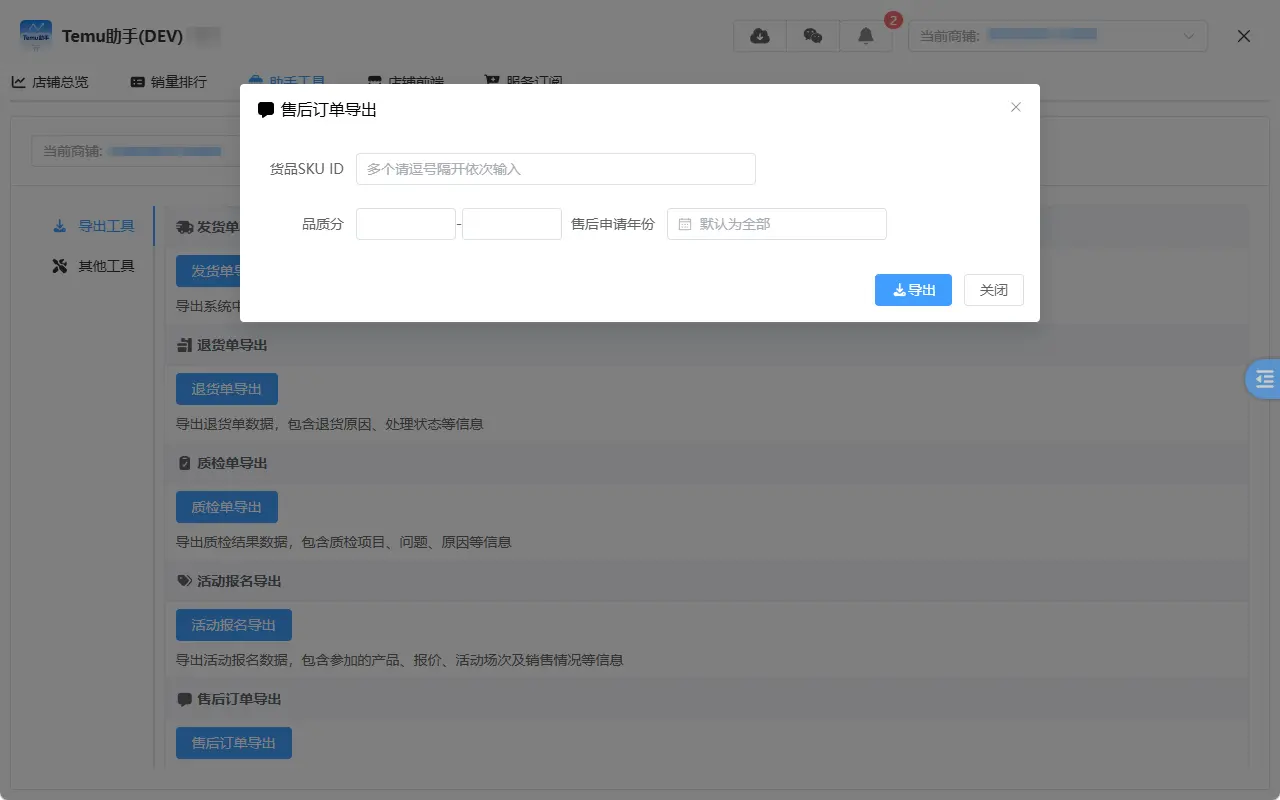Click the 关闭 button in the dialog
Screen dimensions: 1280x800
pyautogui.click(x=993, y=290)
